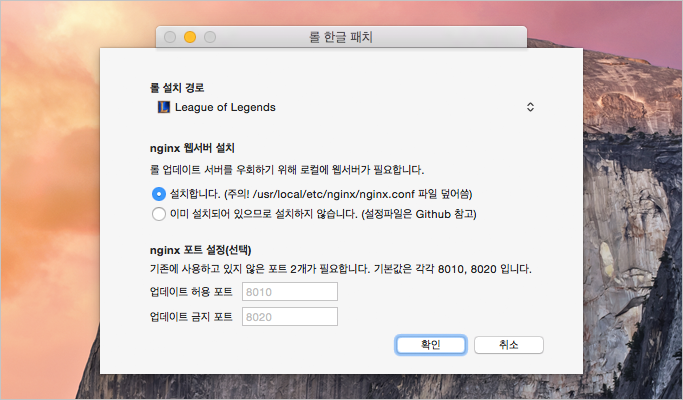Click the 업데이트 금지 포트 label
Viewport: 683px width, 400px height.
point(191,317)
